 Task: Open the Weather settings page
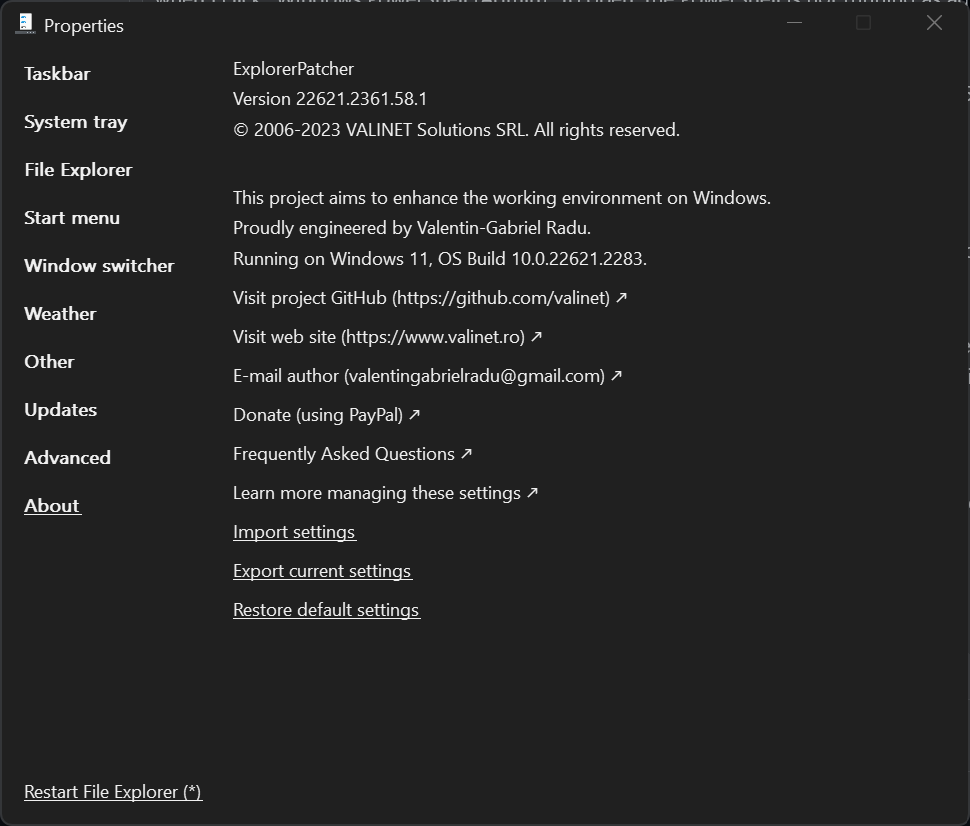(59, 313)
